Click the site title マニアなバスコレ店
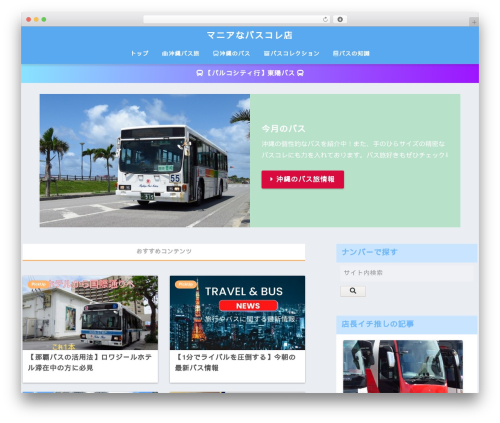This screenshot has height=423, width=500. pos(250,35)
